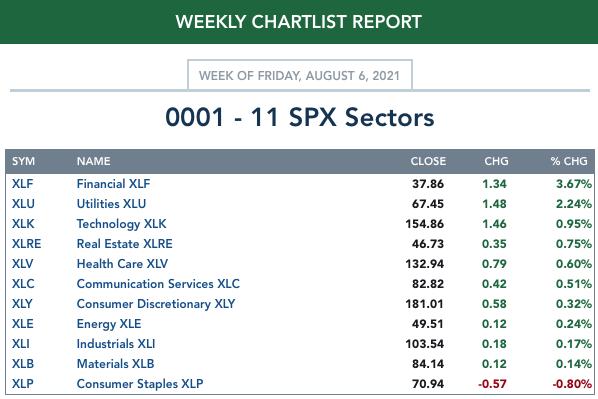Open the Financial XLF chart link

click(x=113, y=184)
